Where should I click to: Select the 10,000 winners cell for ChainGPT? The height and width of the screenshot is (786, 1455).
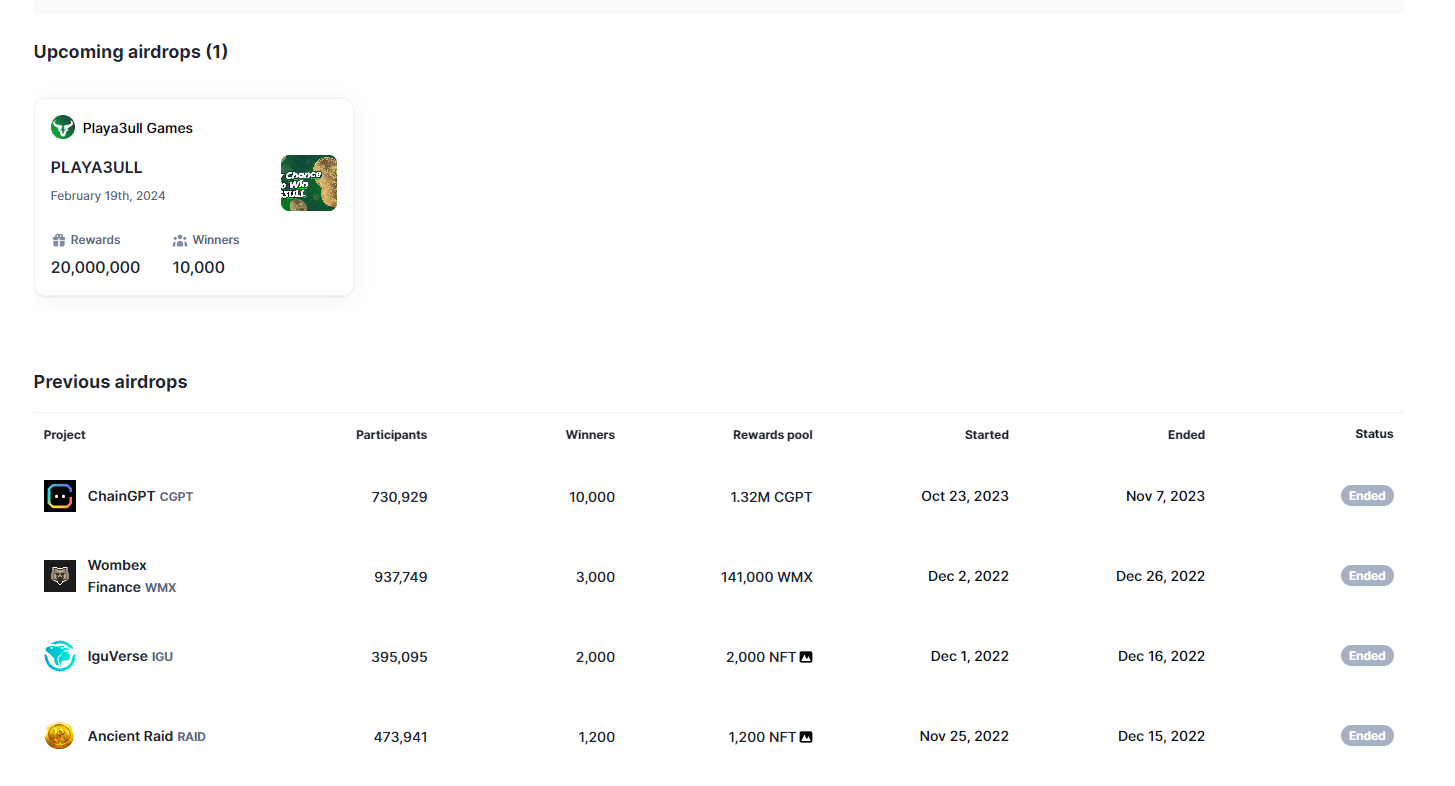tap(591, 497)
